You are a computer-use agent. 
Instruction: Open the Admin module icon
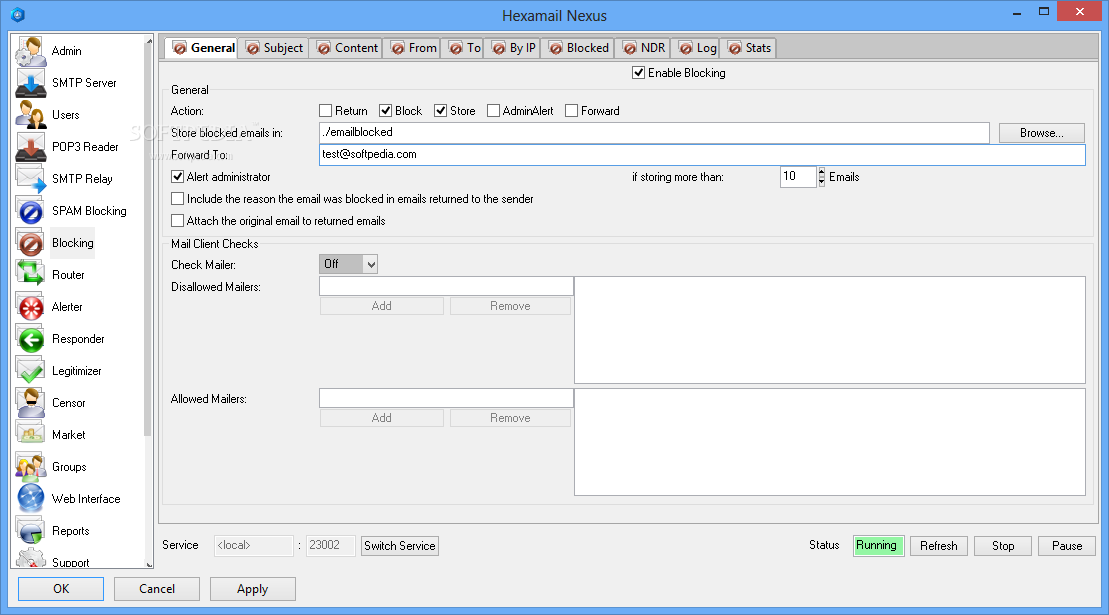coord(31,51)
